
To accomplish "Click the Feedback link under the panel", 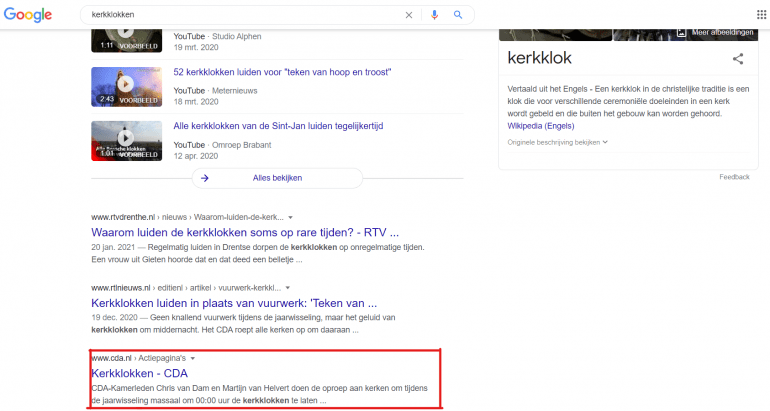I will click(x=734, y=177).
